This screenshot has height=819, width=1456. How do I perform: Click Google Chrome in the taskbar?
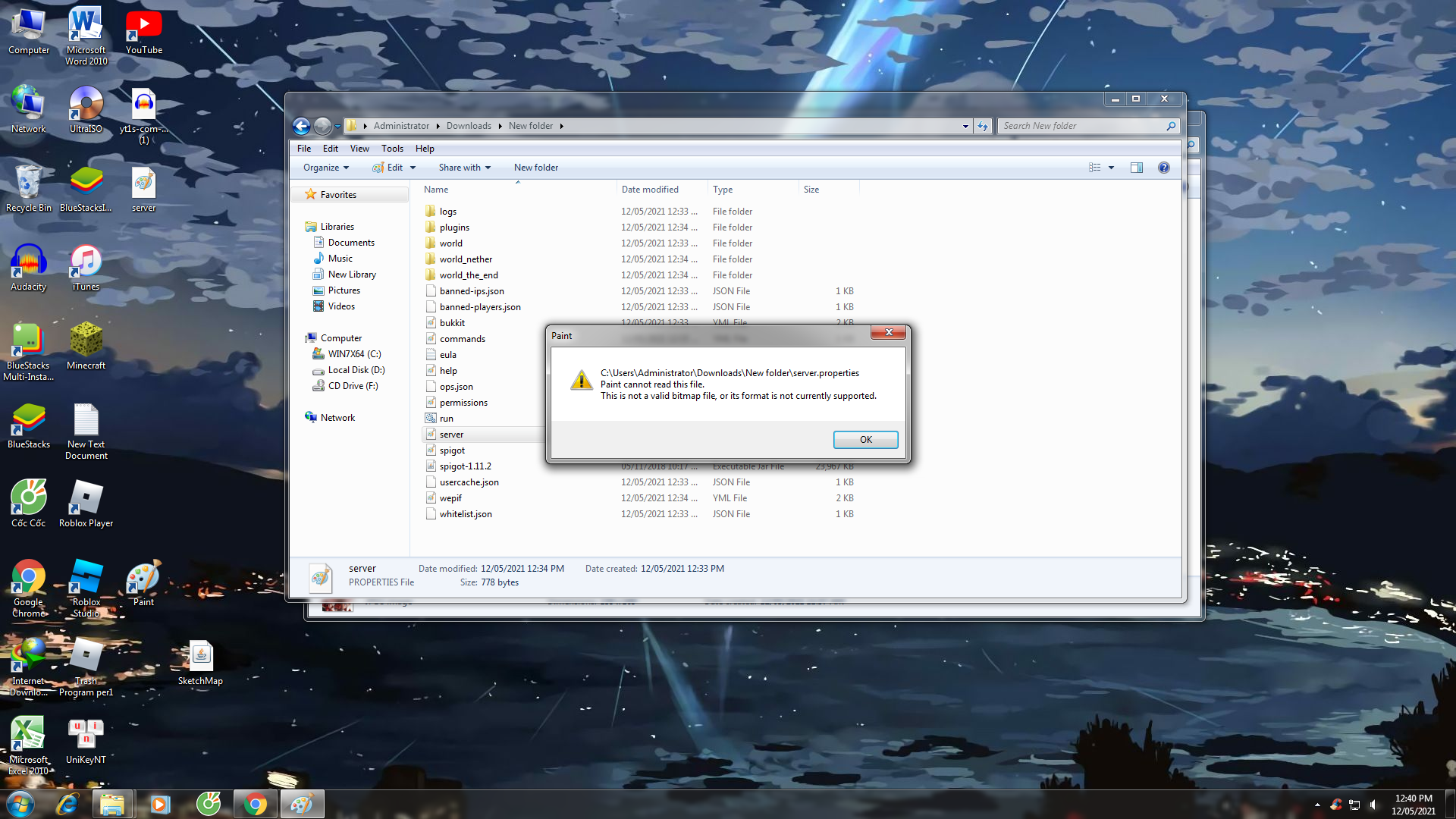256,804
